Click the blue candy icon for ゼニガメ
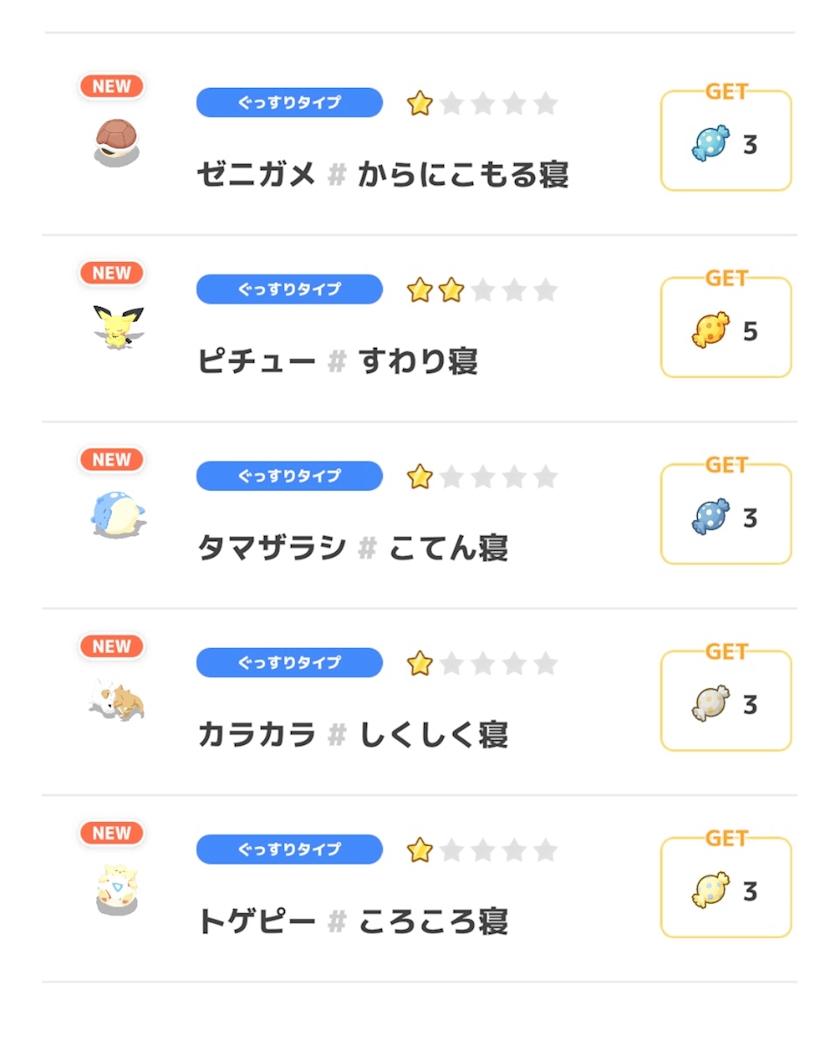The height and width of the screenshot is (1037, 840). point(711,145)
